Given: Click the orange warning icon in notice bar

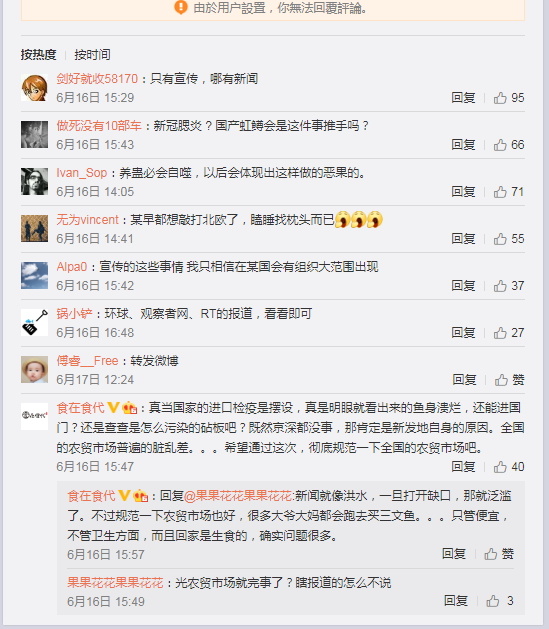Looking at the screenshot, I should tap(181, 8).
